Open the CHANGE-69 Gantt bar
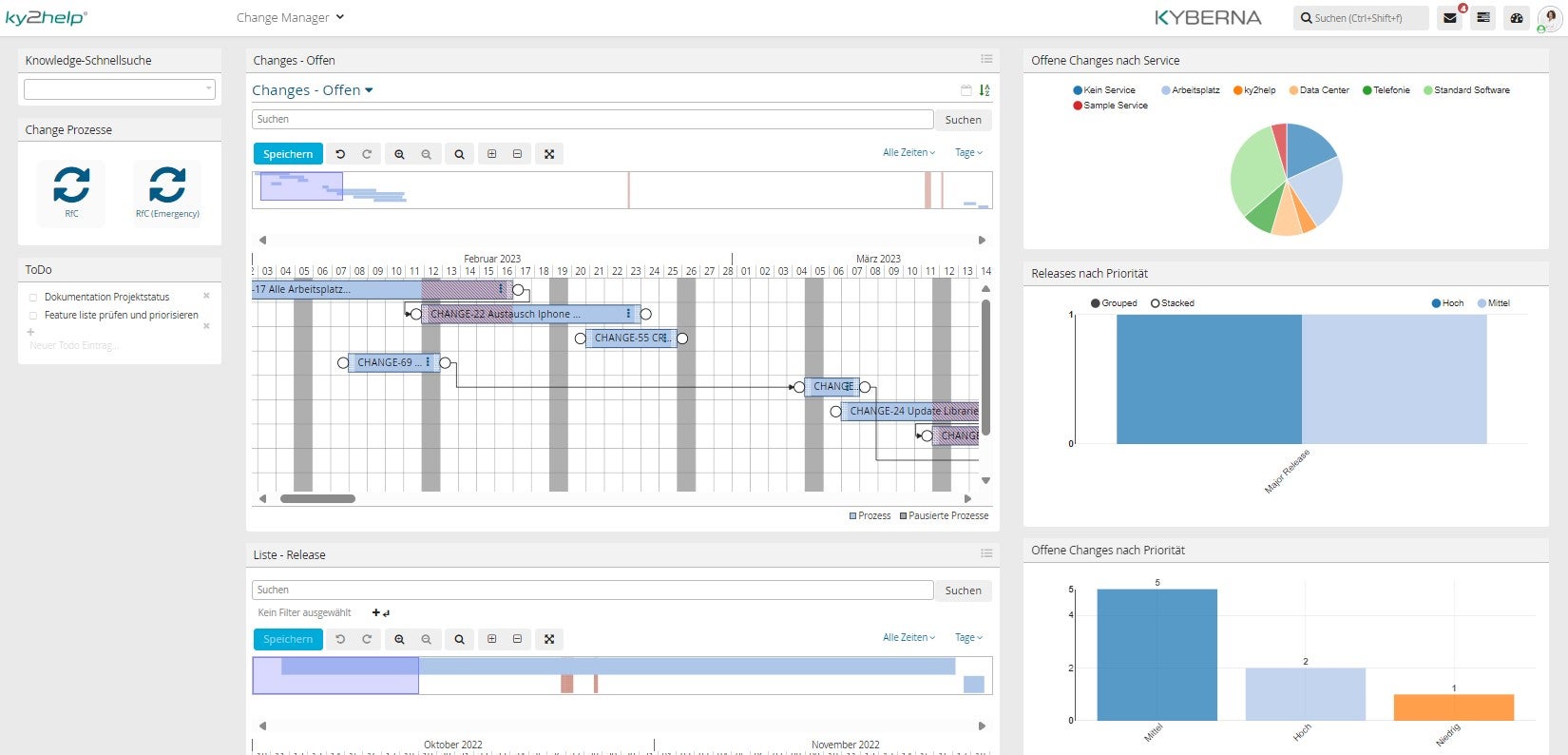 click(392, 362)
